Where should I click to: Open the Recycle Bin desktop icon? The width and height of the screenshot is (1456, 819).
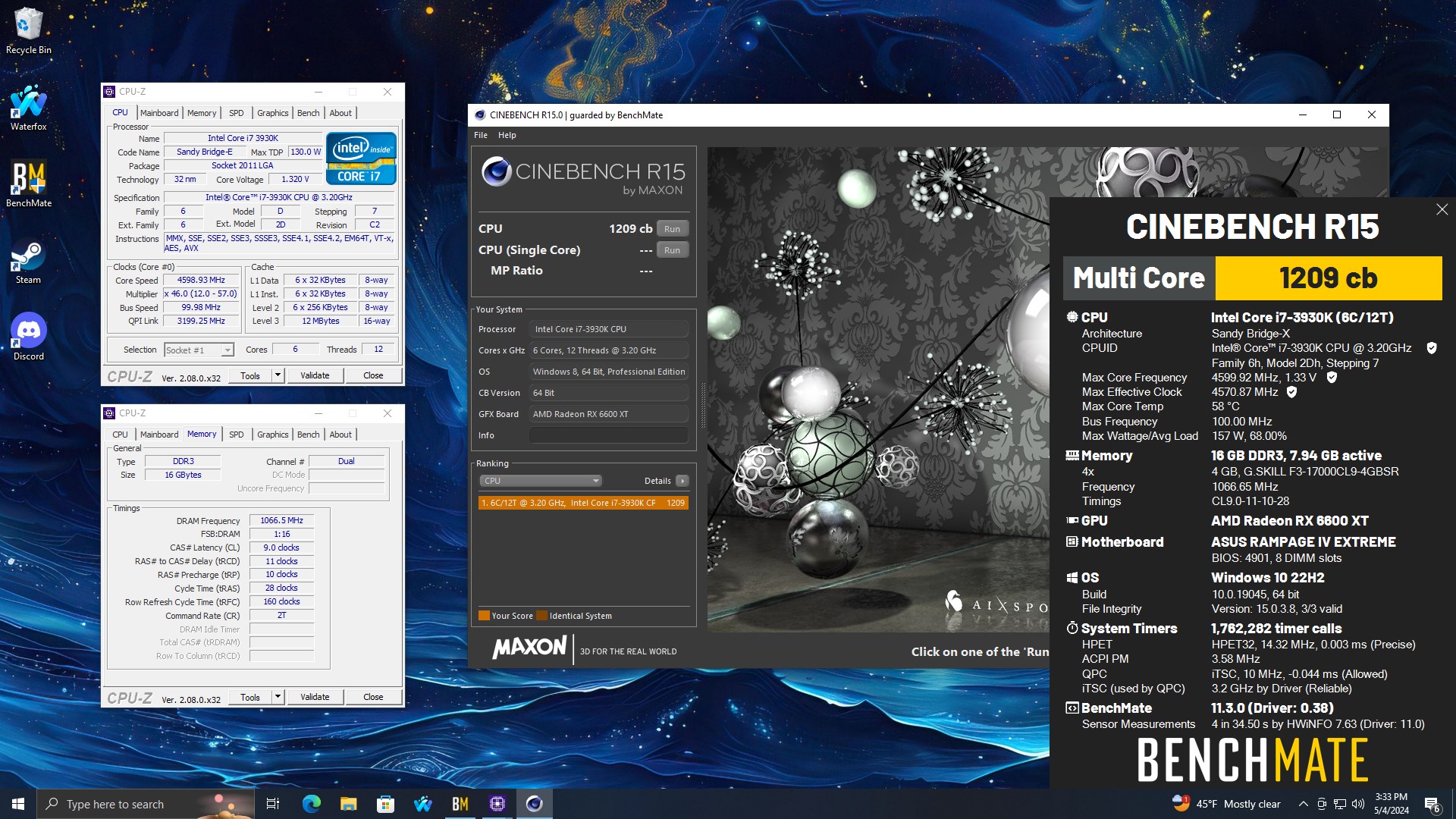(x=29, y=30)
